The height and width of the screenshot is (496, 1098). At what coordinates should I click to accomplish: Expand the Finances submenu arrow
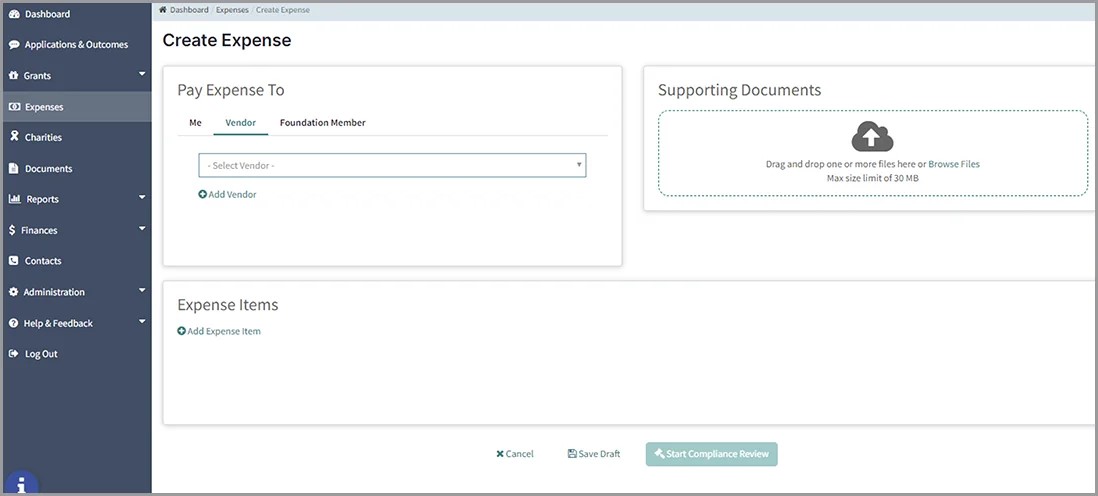tap(142, 228)
